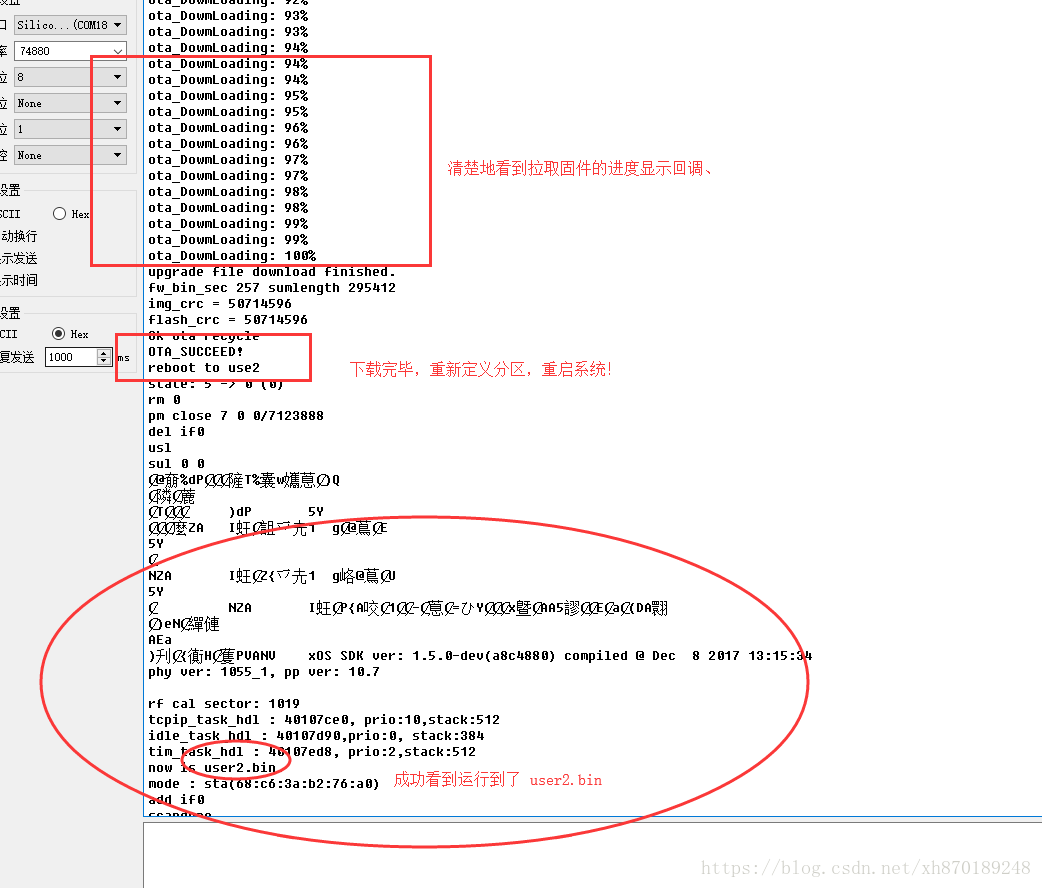
Task: Click inside the 74880 baud rate text box
Action: pos(62,51)
